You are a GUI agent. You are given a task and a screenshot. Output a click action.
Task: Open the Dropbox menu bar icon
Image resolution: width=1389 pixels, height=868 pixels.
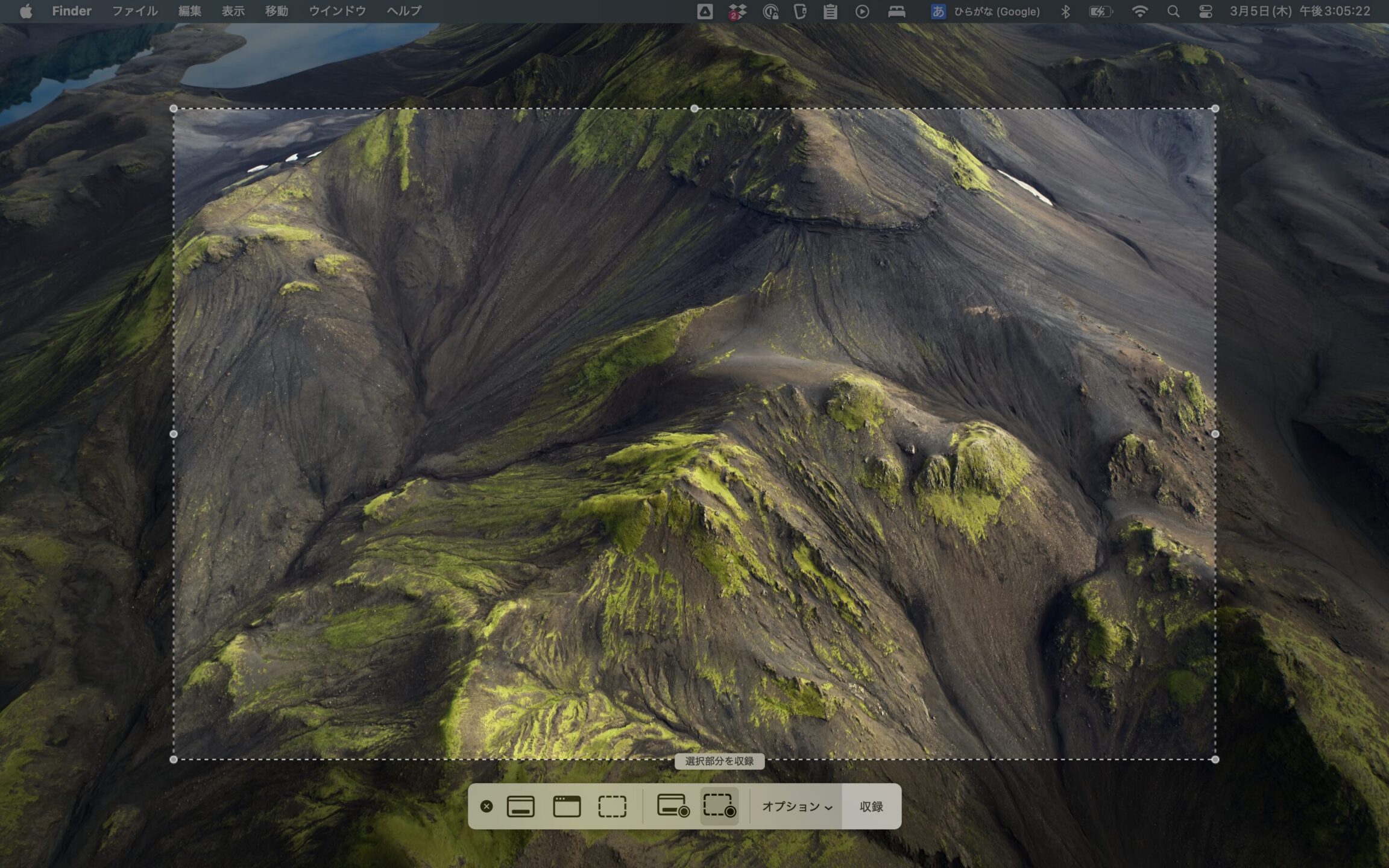(737, 11)
